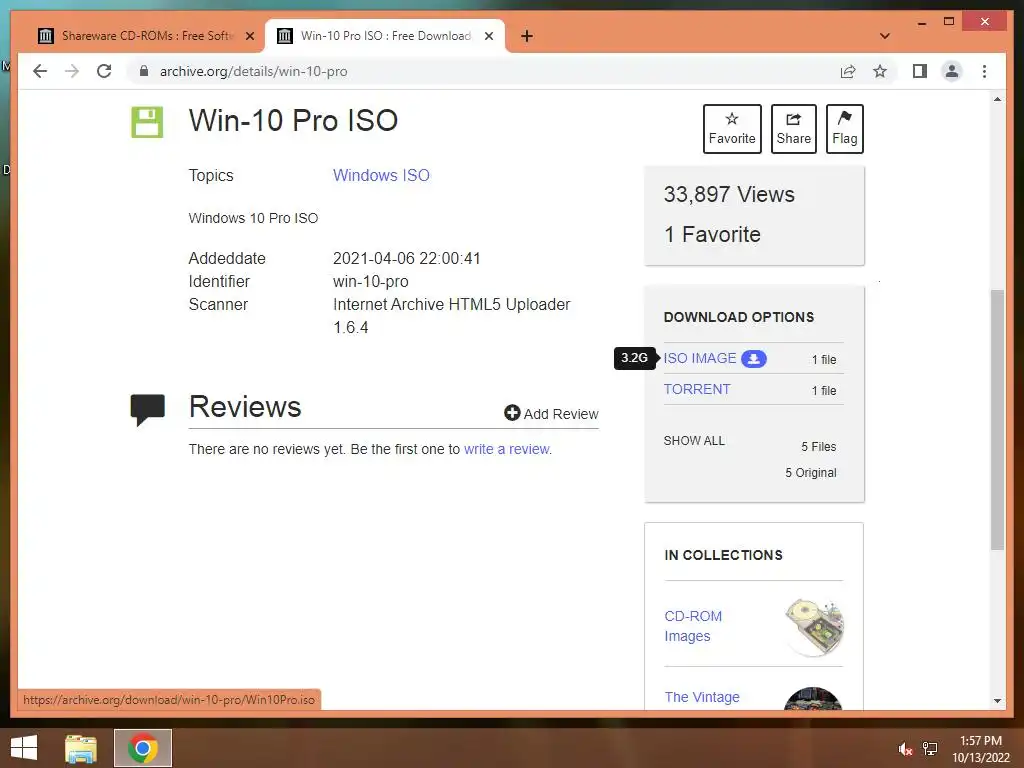This screenshot has height=768, width=1024.
Task: Close the Shareware CD-ROMs tab
Action: 249,36
